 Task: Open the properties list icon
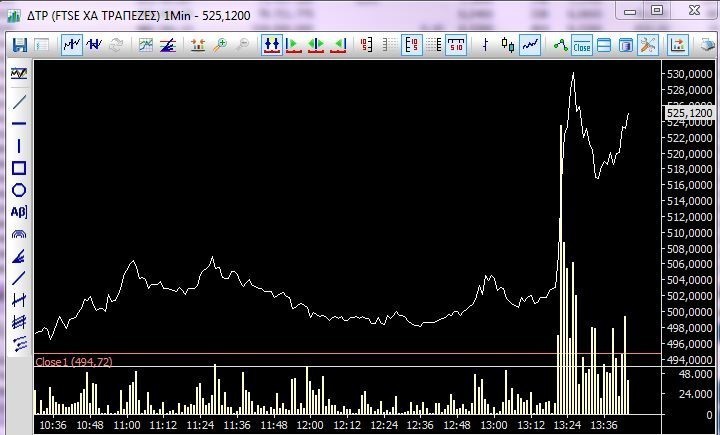[42, 45]
